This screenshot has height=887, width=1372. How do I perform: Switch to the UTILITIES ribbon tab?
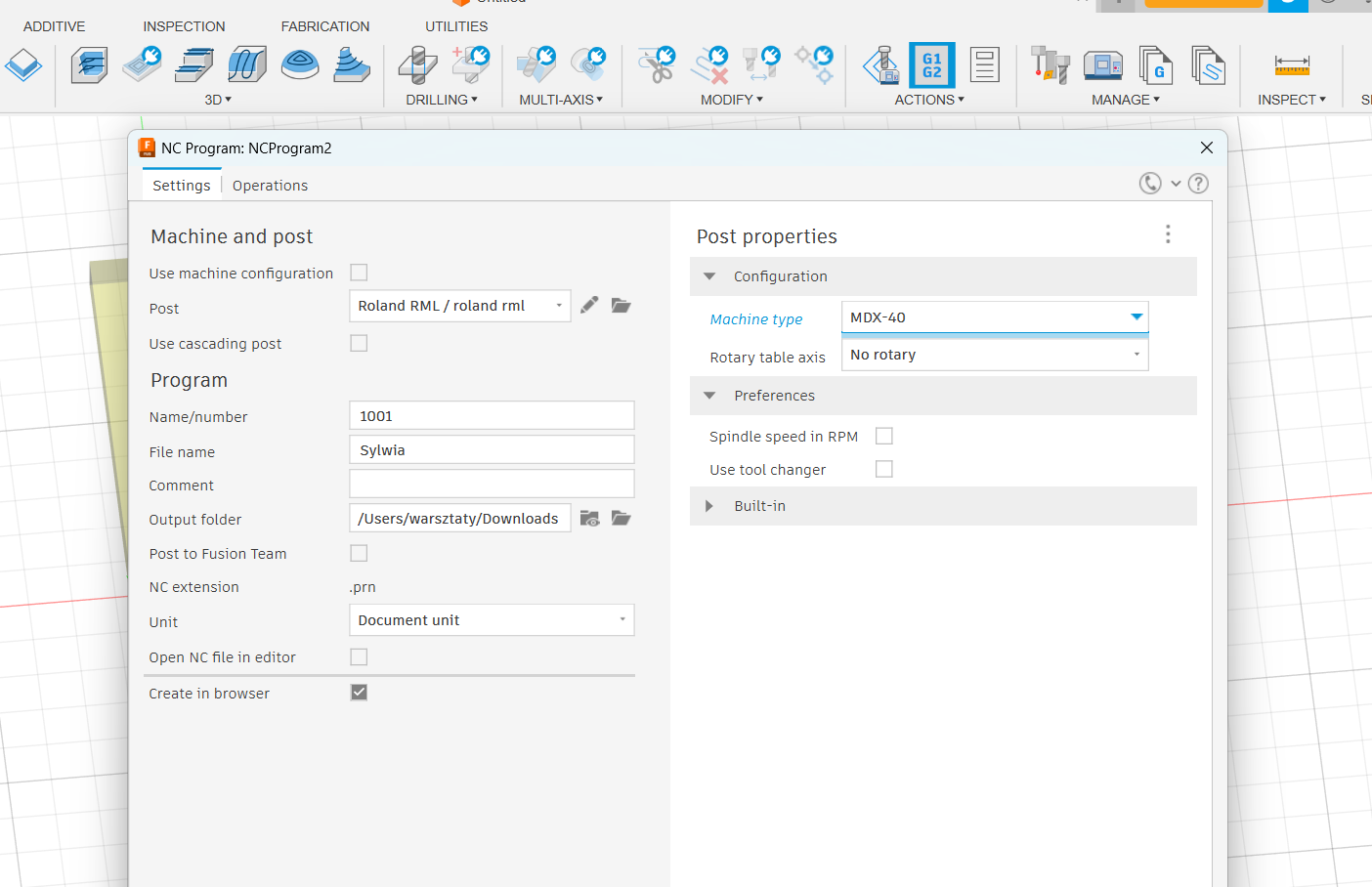click(x=456, y=26)
